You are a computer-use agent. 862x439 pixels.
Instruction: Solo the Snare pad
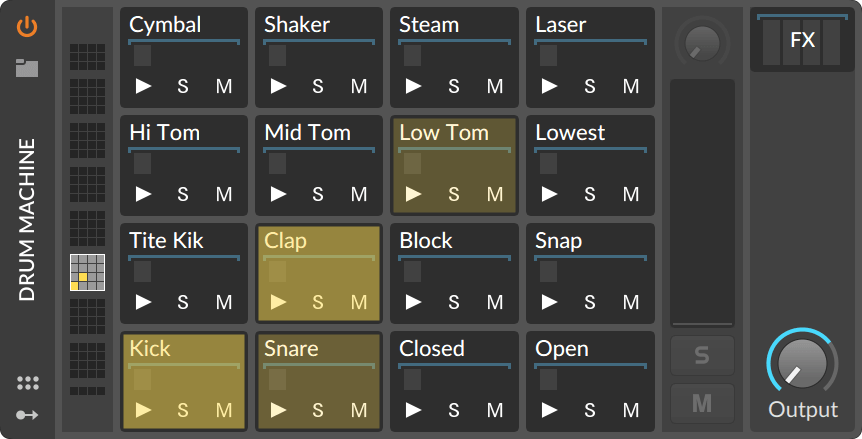[x=318, y=409]
